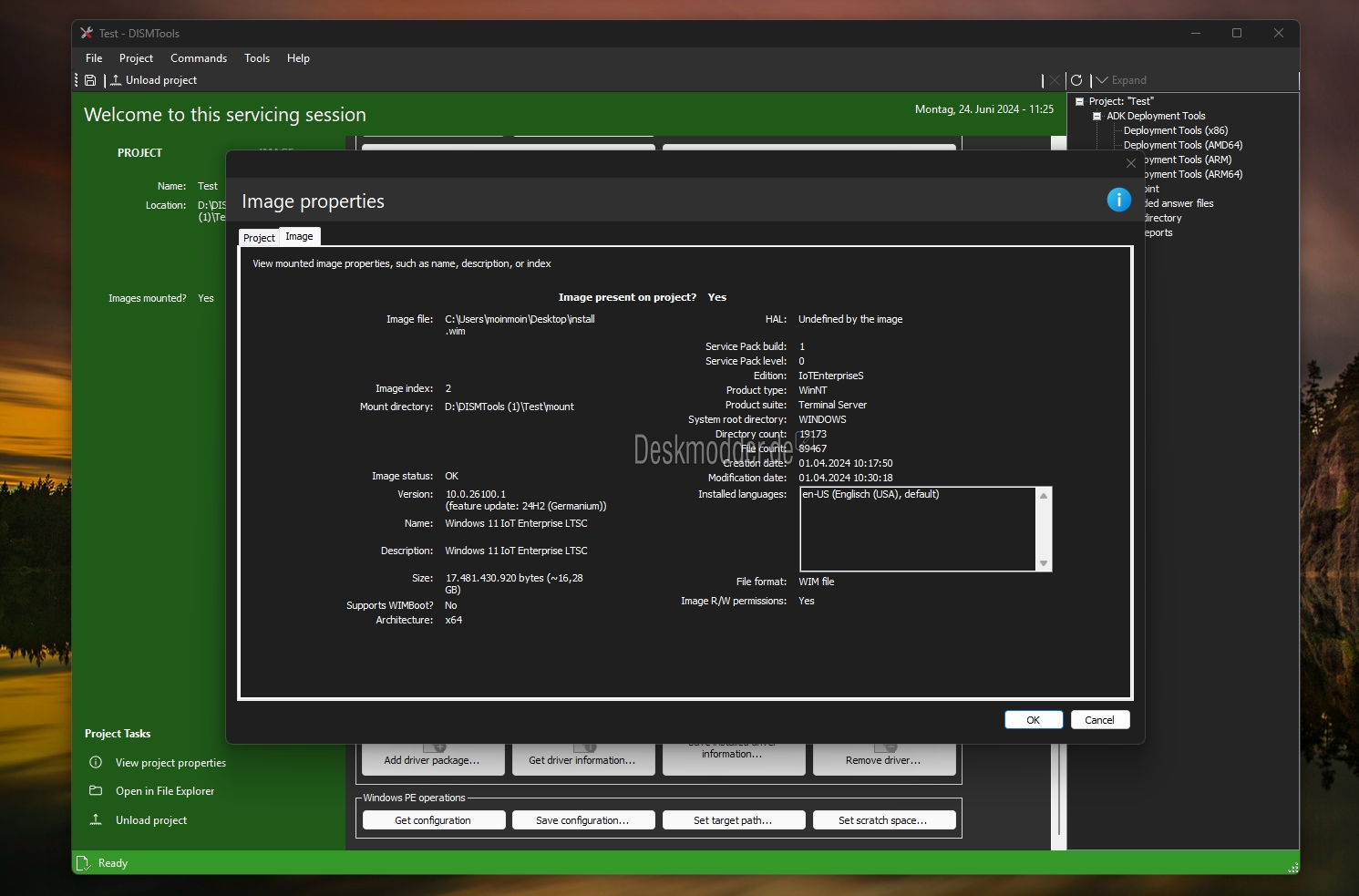The image size is (1359, 896).
Task: Open the Help menu
Action: click(298, 57)
